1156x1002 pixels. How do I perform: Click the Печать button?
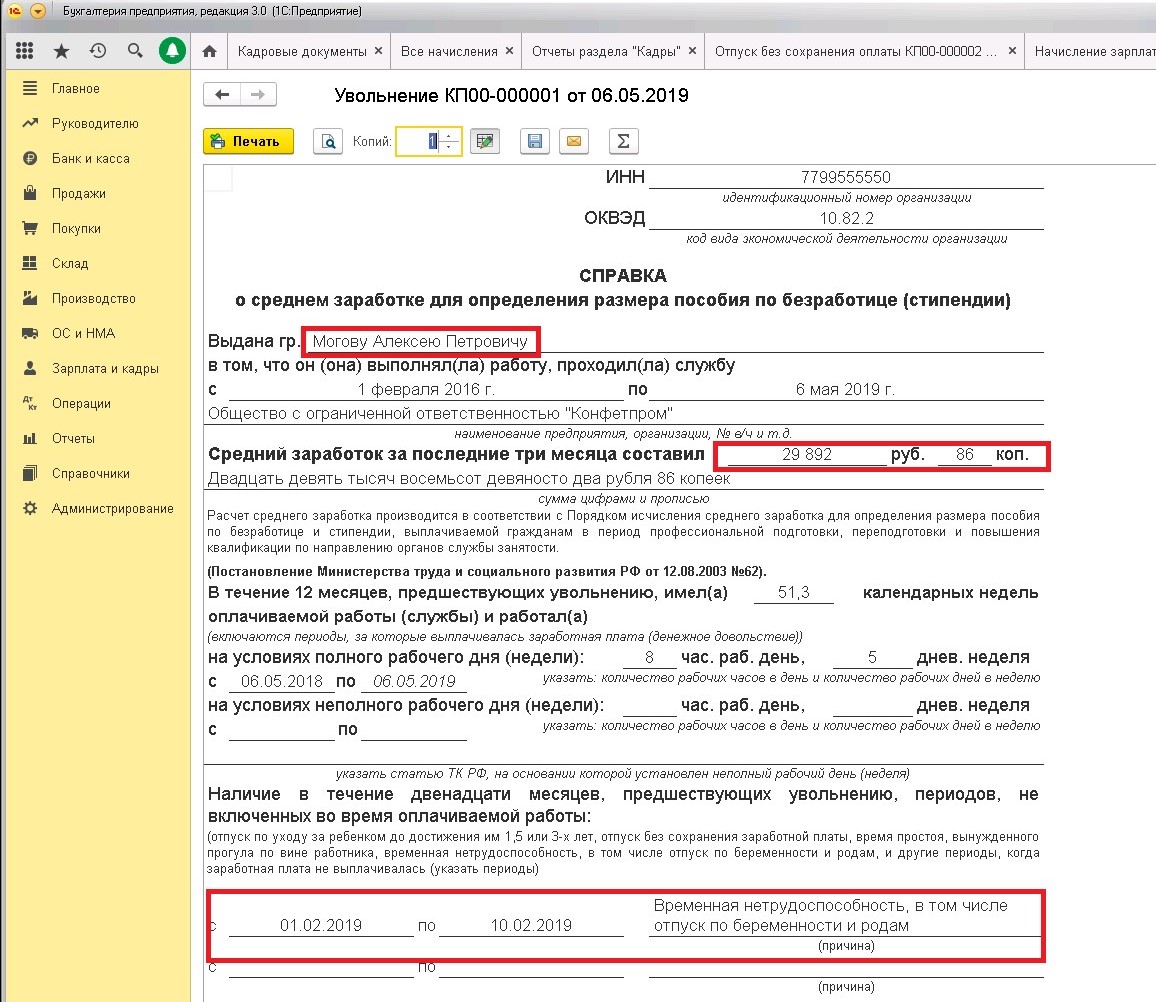pos(248,141)
